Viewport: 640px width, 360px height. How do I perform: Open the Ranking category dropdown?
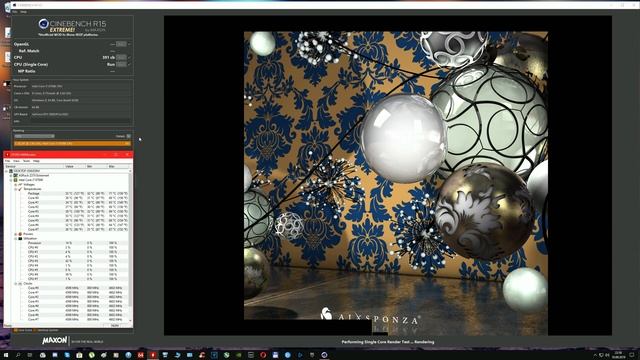tap(34, 136)
